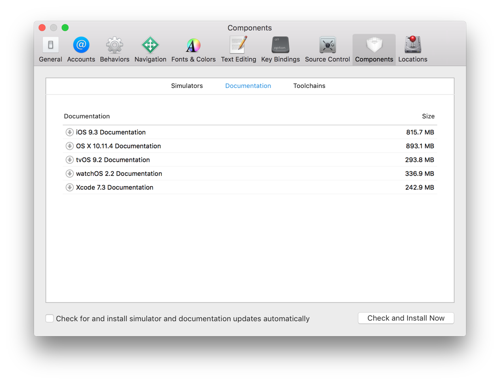Download watchOS 2.2 Documentation arrow icon
The width and height of the screenshot is (500, 385).
(69, 173)
